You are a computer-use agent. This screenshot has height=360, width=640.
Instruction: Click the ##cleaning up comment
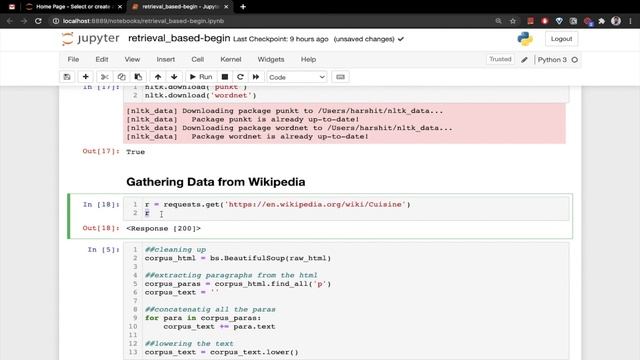click(176, 250)
